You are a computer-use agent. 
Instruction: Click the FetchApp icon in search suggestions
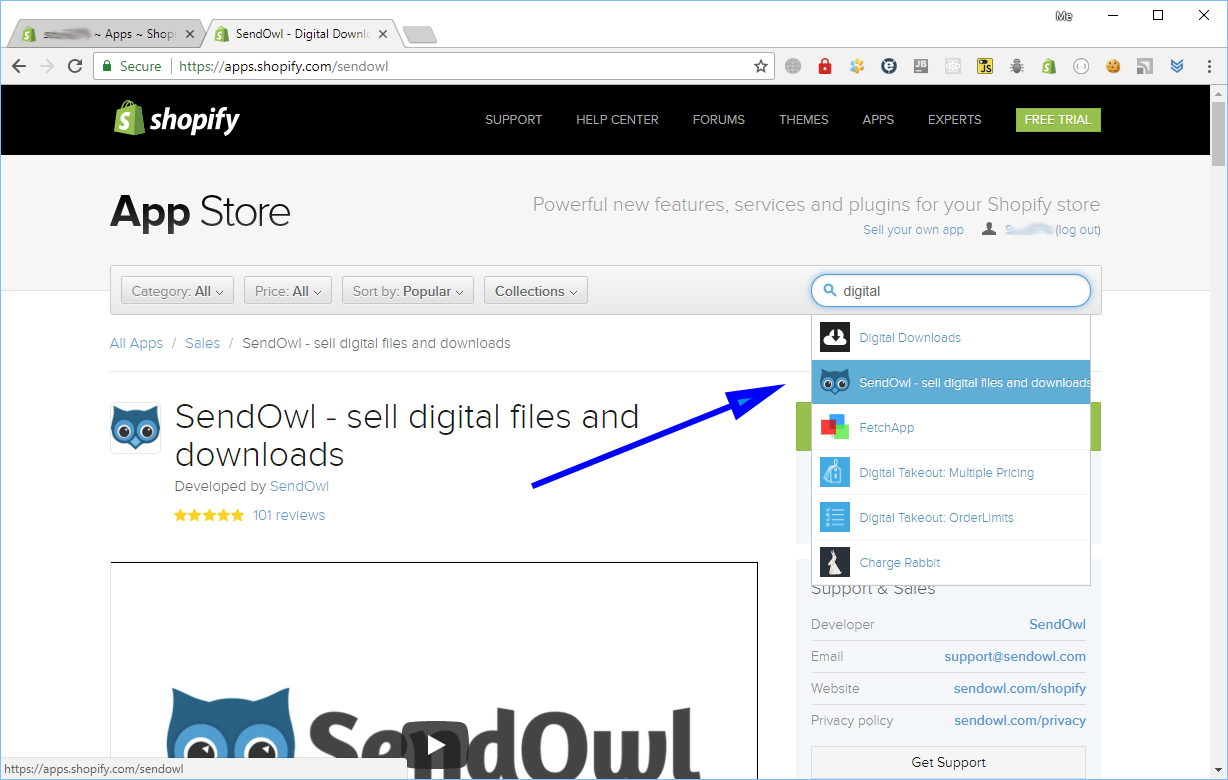[835, 427]
